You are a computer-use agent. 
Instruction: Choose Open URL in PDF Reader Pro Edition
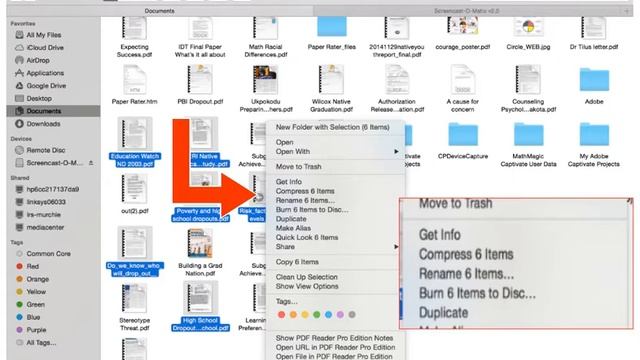336,347
